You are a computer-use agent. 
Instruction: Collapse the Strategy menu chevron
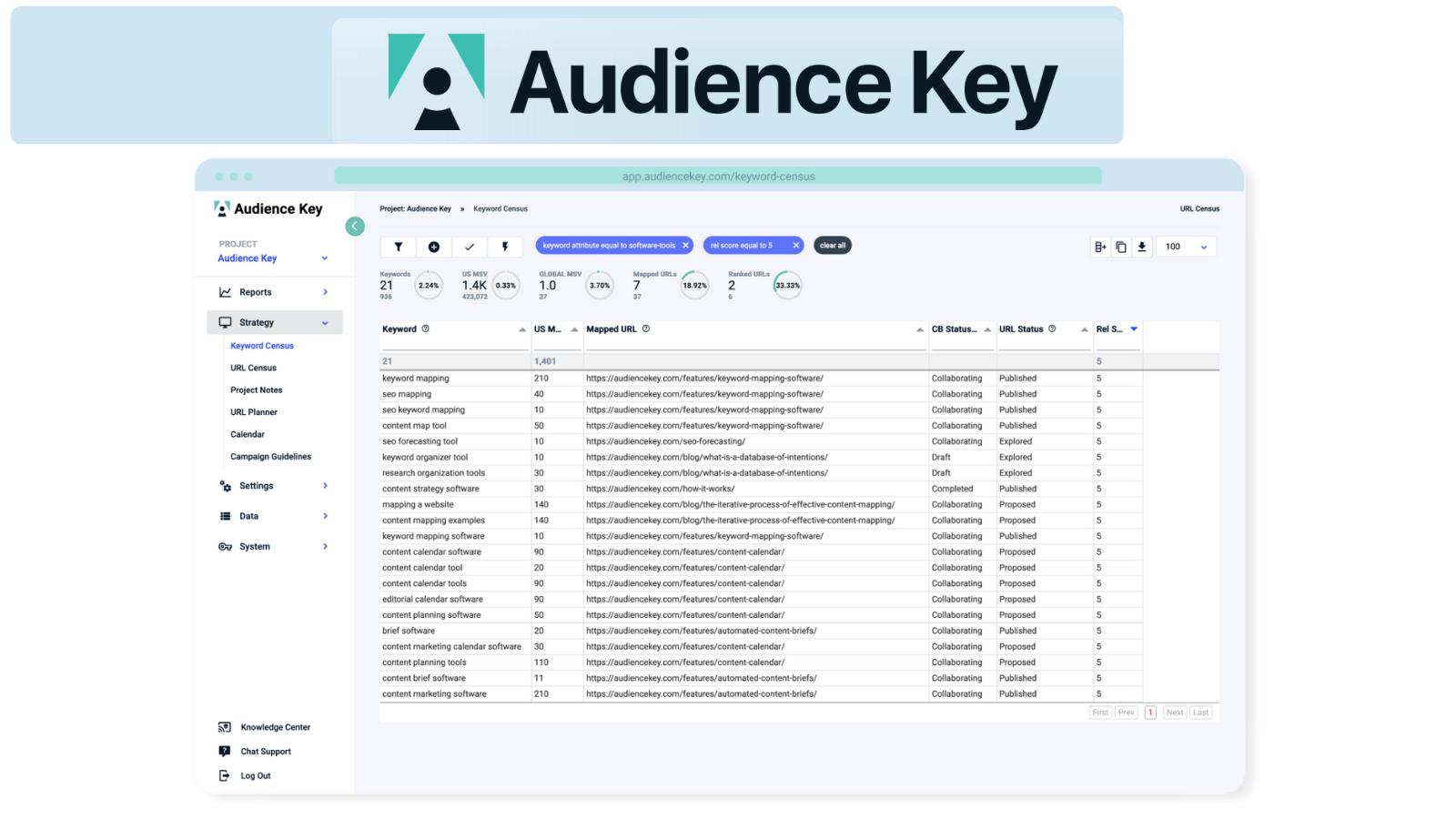pyautogui.click(x=325, y=323)
